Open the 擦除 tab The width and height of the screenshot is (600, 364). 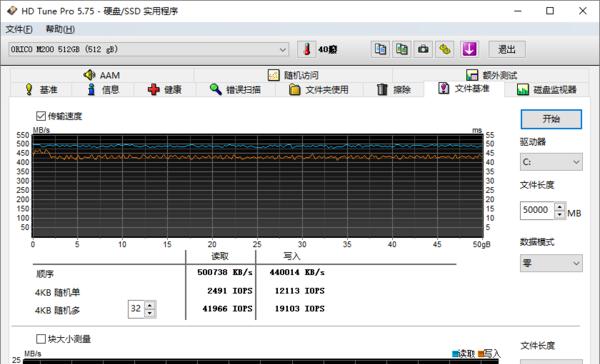point(394,90)
